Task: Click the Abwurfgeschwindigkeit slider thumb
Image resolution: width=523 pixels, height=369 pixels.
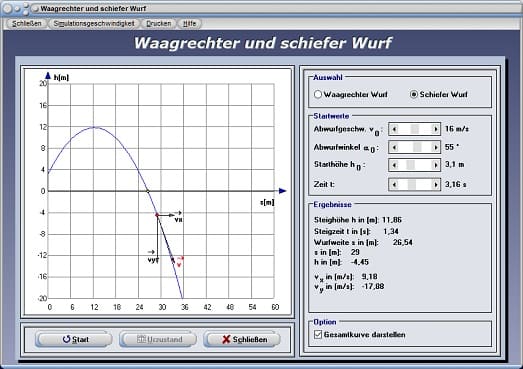Action: point(415,129)
